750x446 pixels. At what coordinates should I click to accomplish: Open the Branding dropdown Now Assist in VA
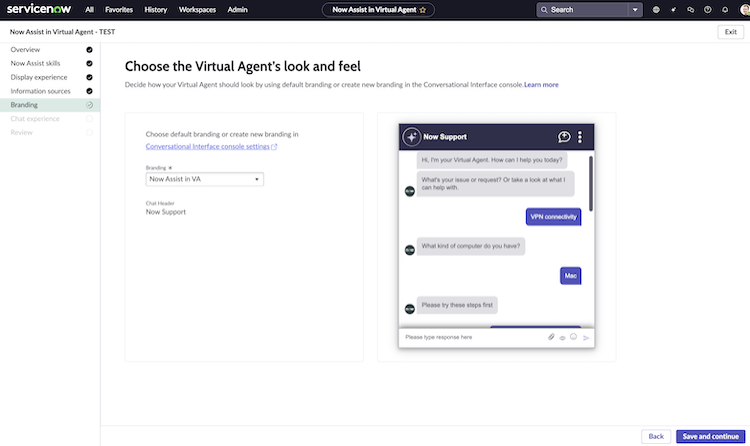tap(205, 179)
